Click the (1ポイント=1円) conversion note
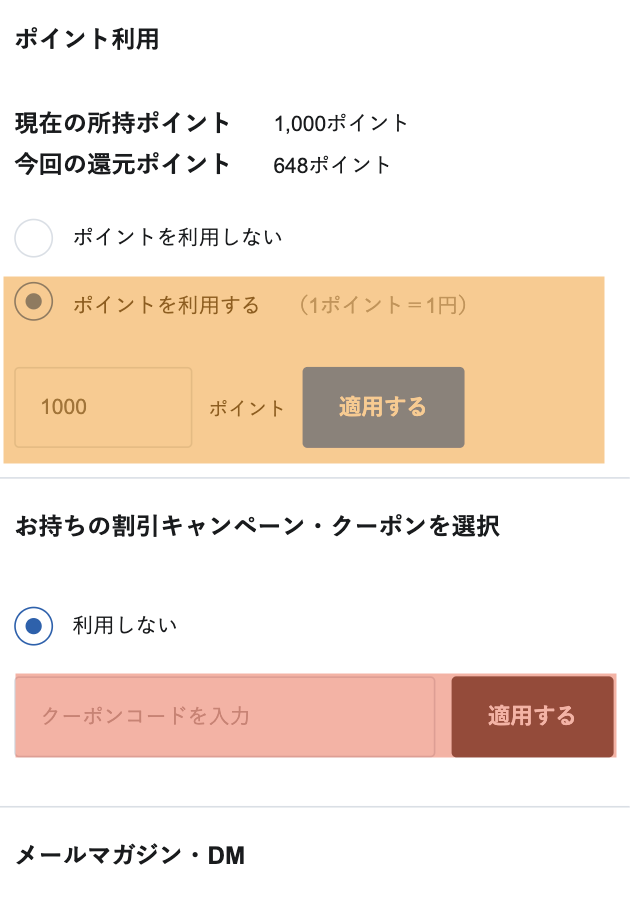The height and width of the screenshot is (924, 630). tap(383, 305)
